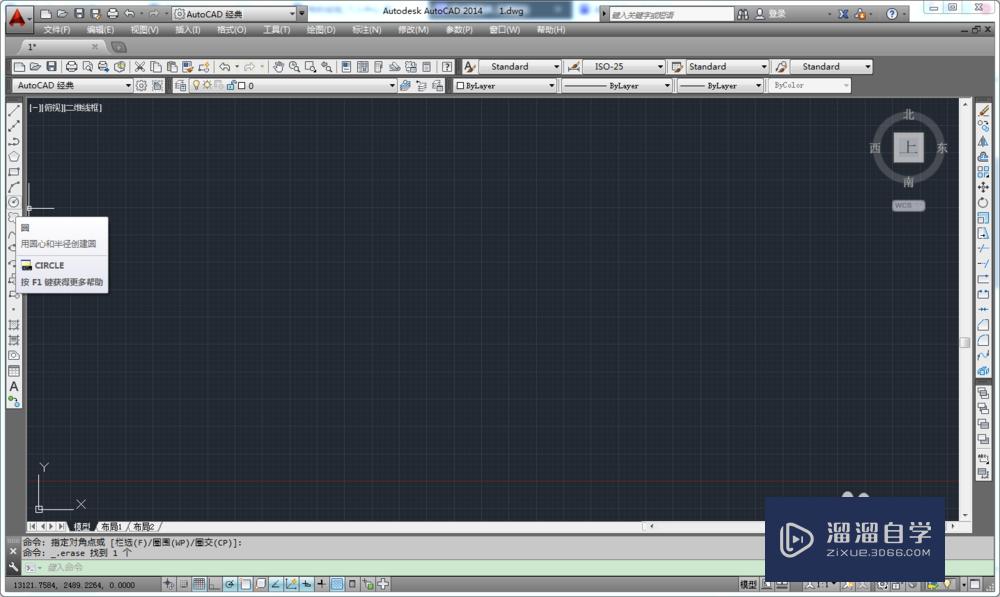The image size is (1000, 597).
Task: Click the AutoCAD application menu button
Action: point(17,18)
